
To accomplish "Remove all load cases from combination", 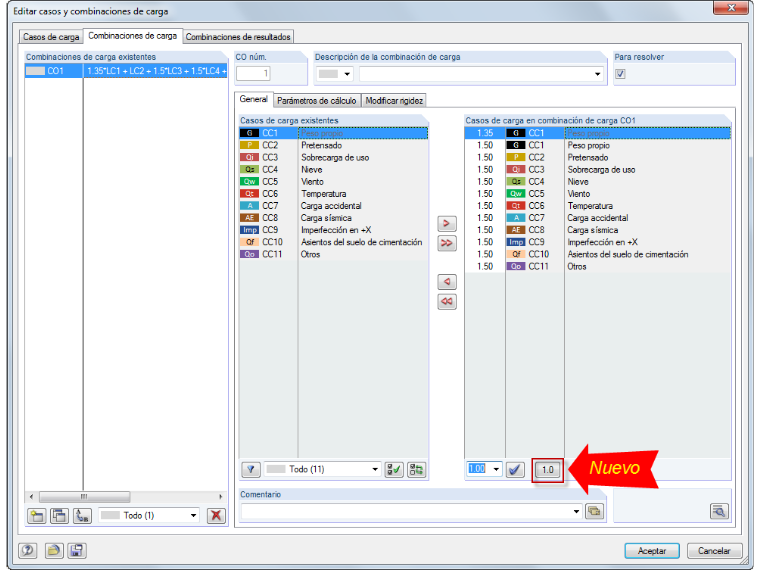I will [x=446, y=301].
